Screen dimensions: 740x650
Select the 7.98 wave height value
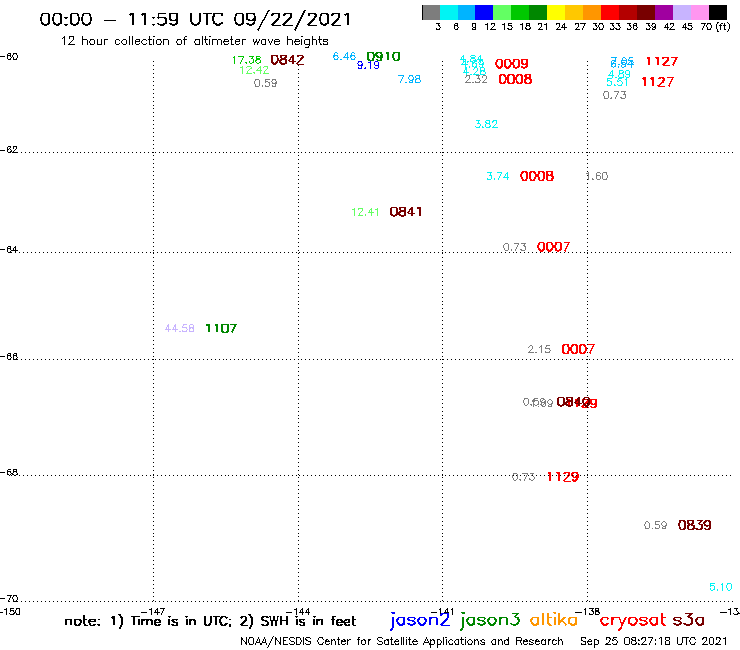tap(409, 79)
